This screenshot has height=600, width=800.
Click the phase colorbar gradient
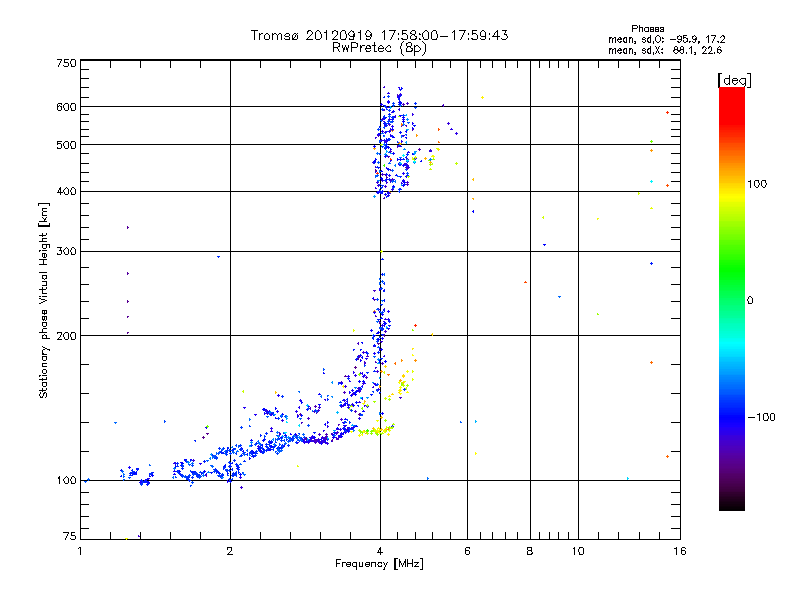click(732, 299)
